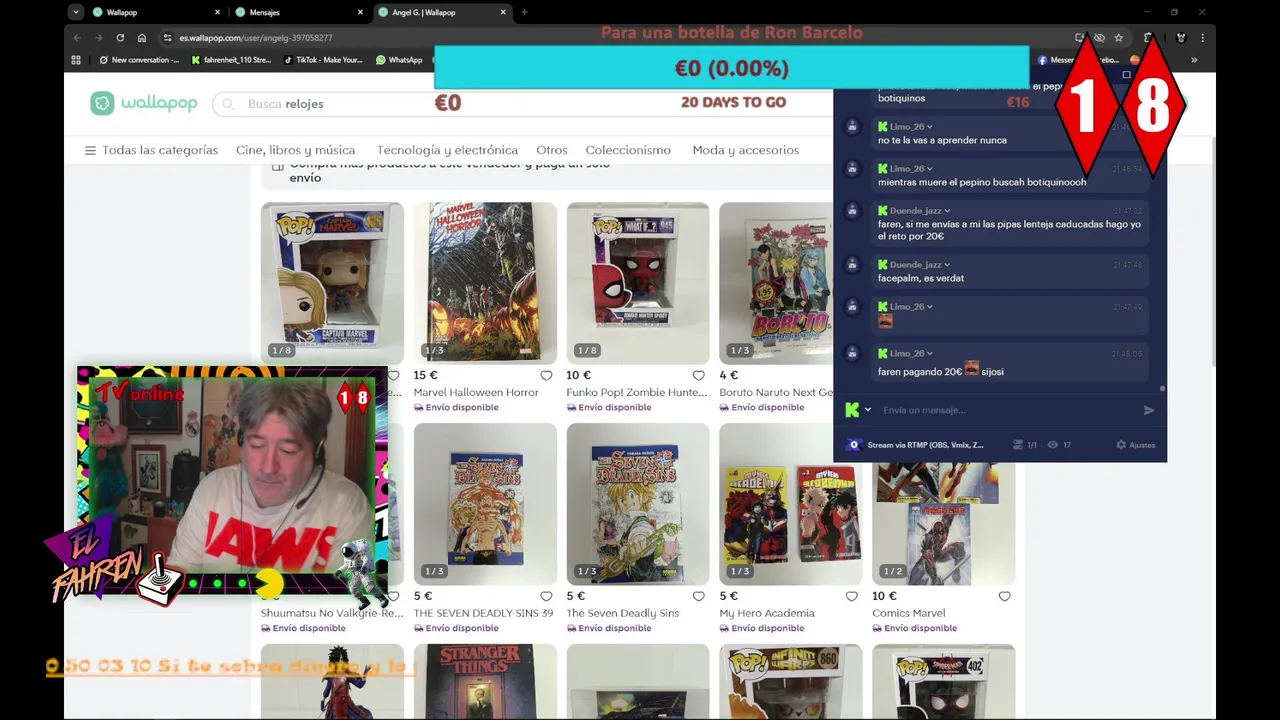The image size is (1280, 720).
Task: Switch to the Mensajes tab
Action: pos(298,12)
